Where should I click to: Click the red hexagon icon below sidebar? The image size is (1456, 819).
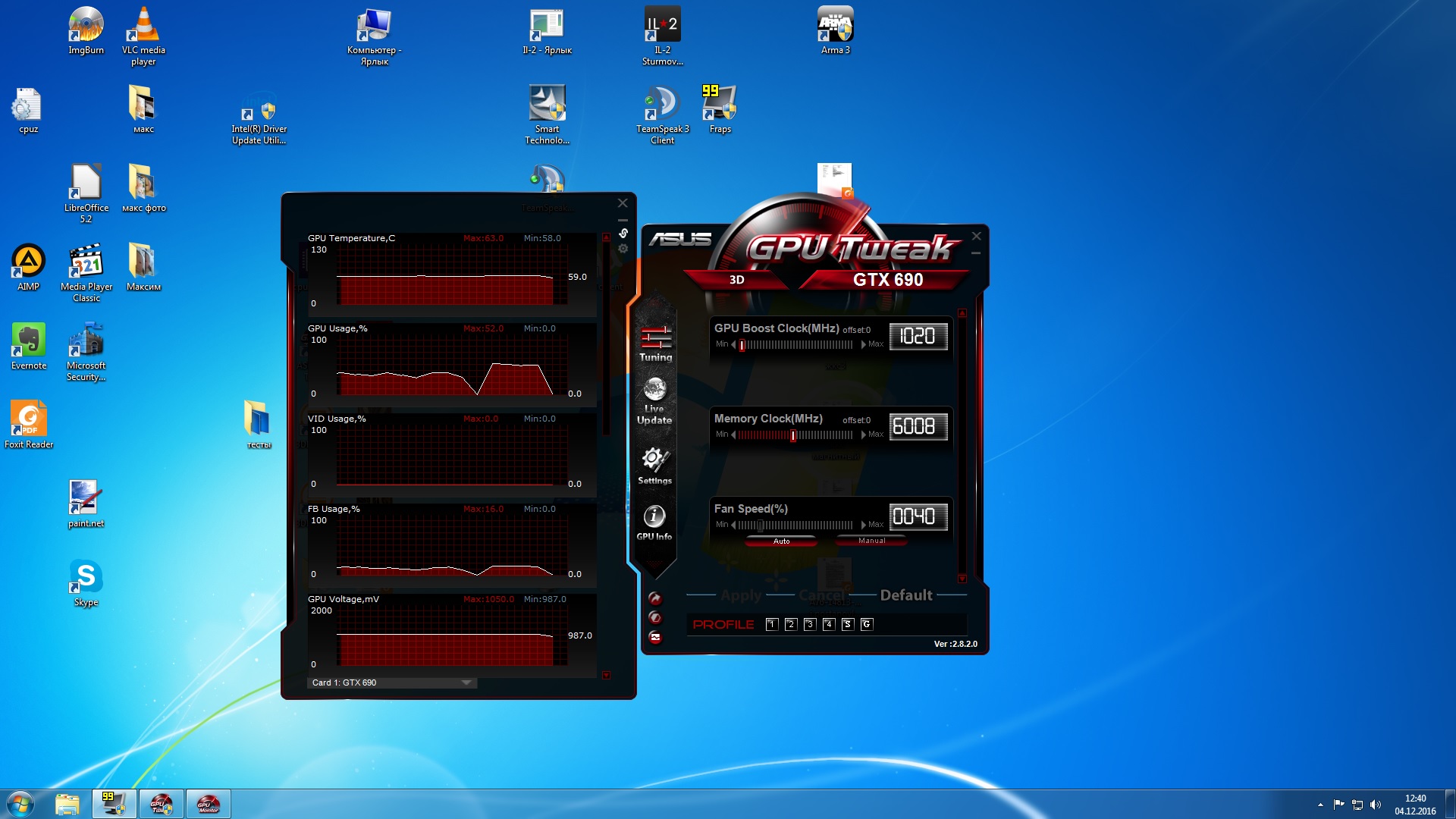[x=655, y=618]
